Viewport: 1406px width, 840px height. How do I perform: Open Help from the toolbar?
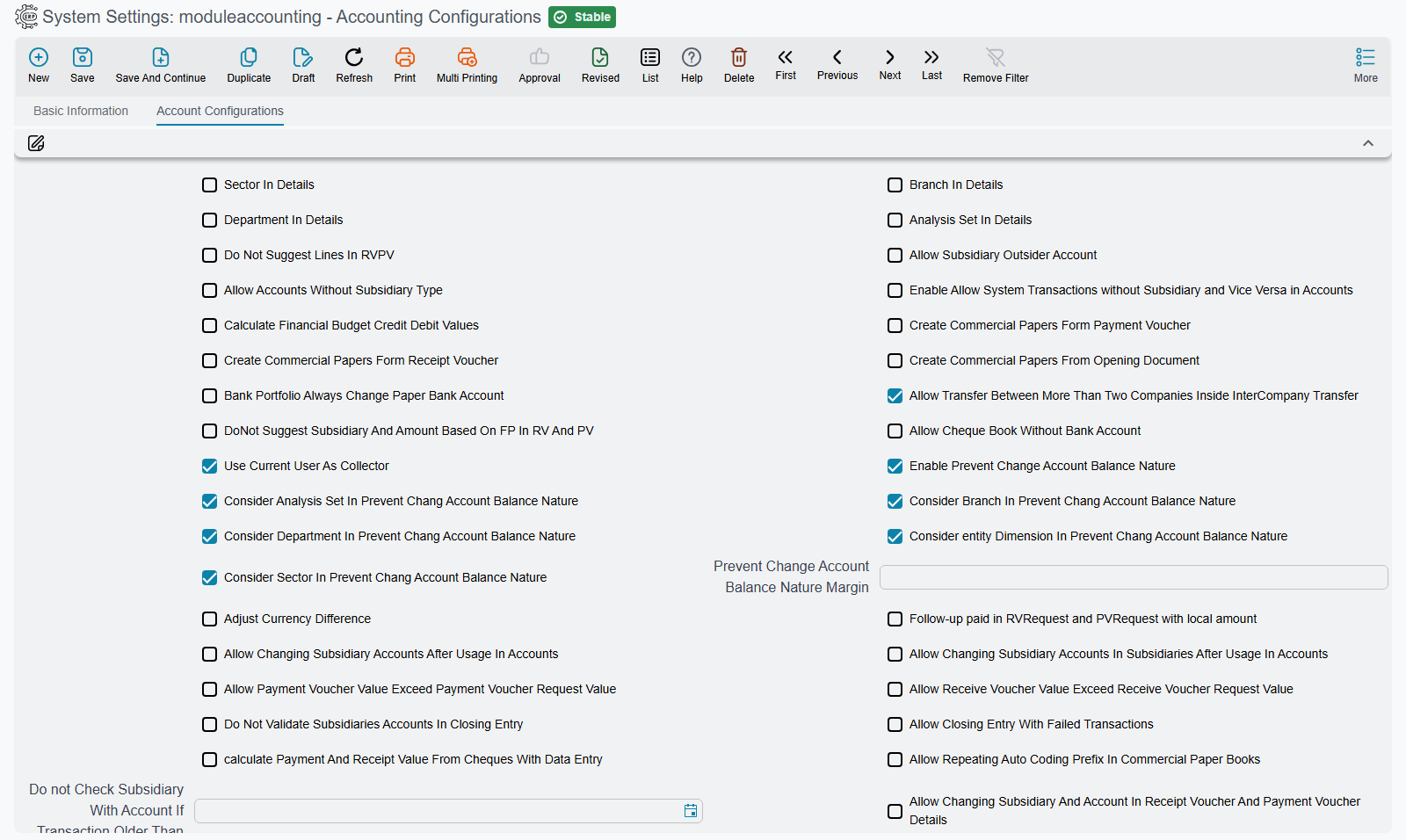[692, 57]
